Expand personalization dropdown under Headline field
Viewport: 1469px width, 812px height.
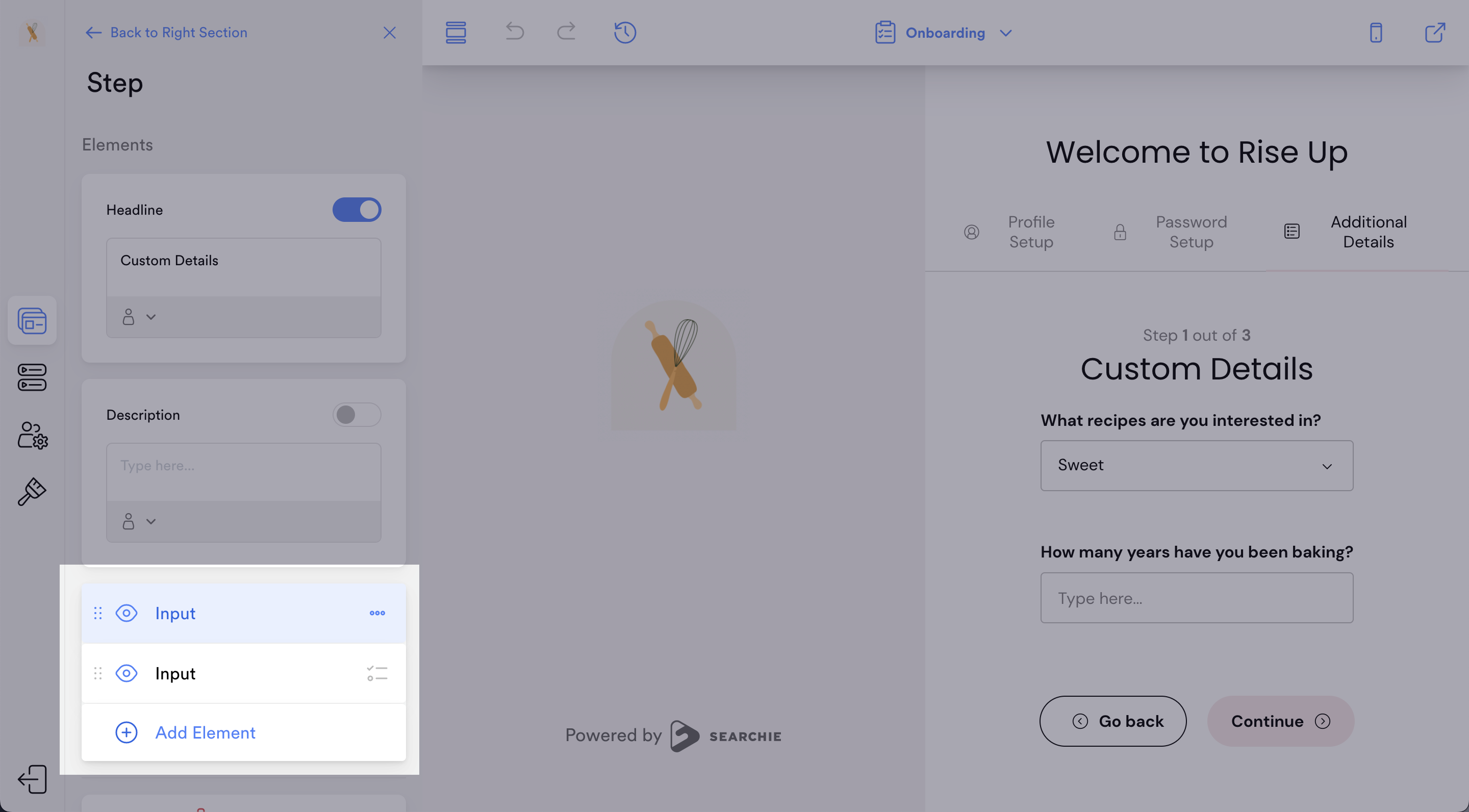click(139, 316)
